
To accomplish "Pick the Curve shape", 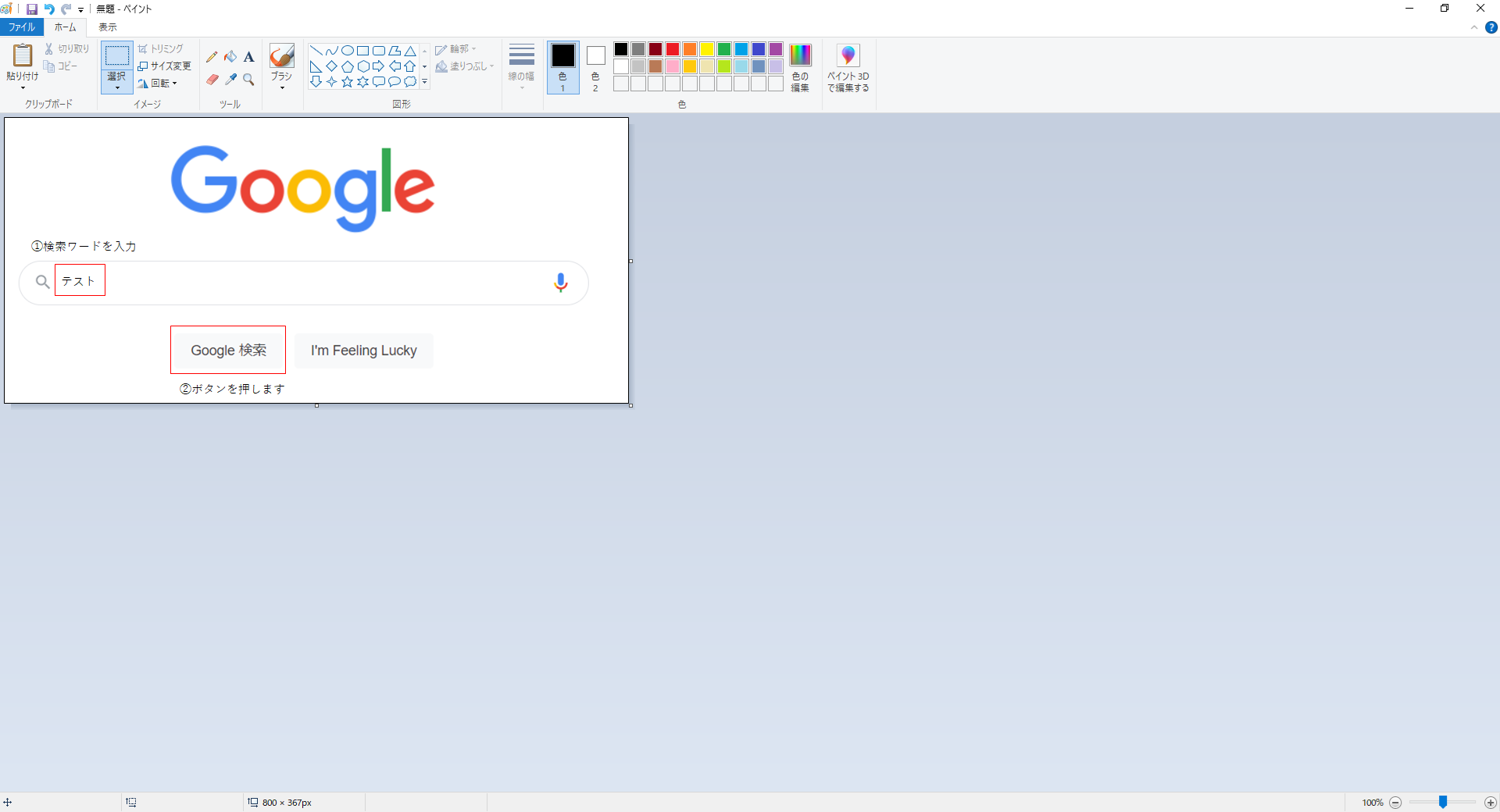I will coord(332,51).
